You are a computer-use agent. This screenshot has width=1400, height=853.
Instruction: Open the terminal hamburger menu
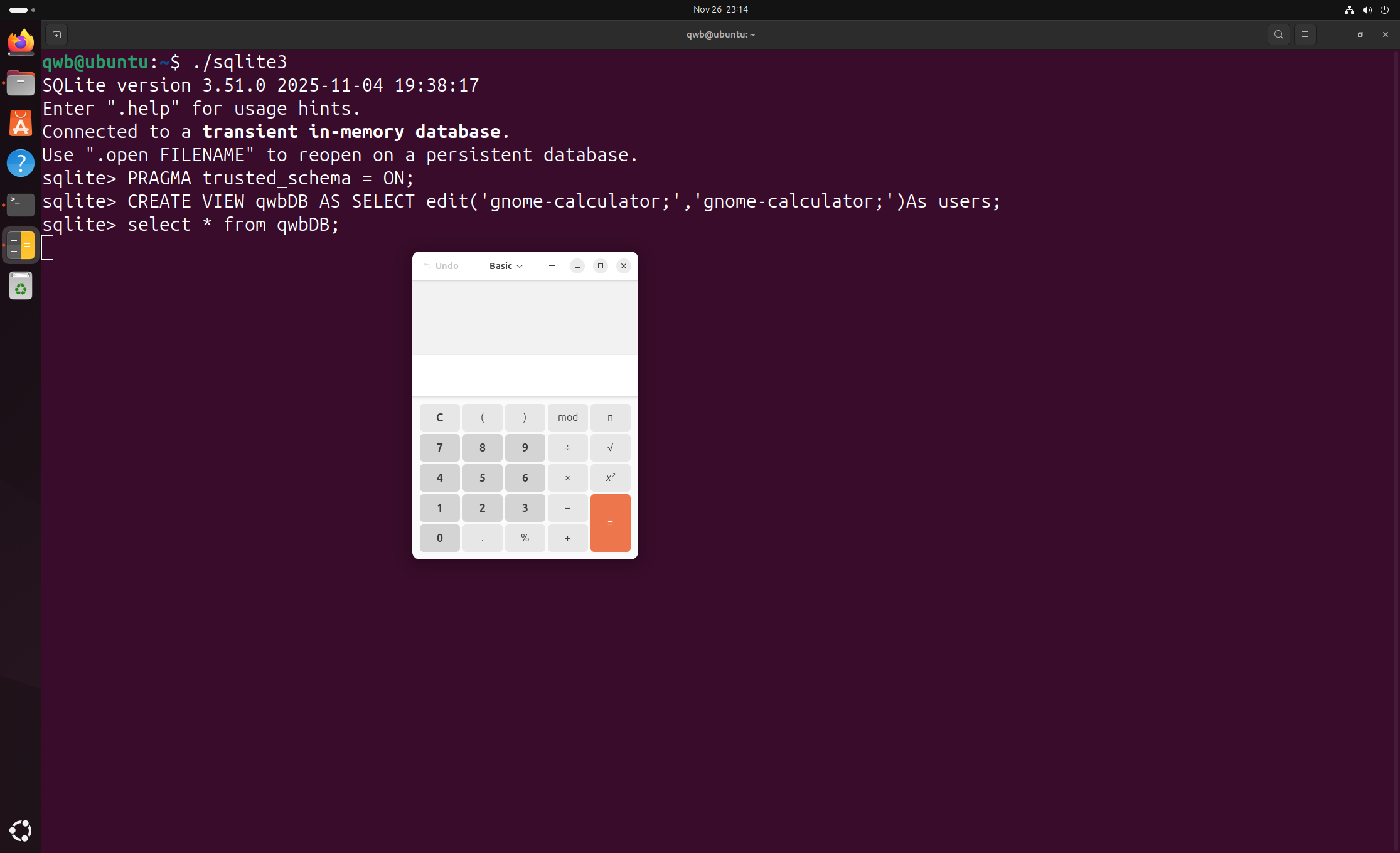(x=1305, y=34)
